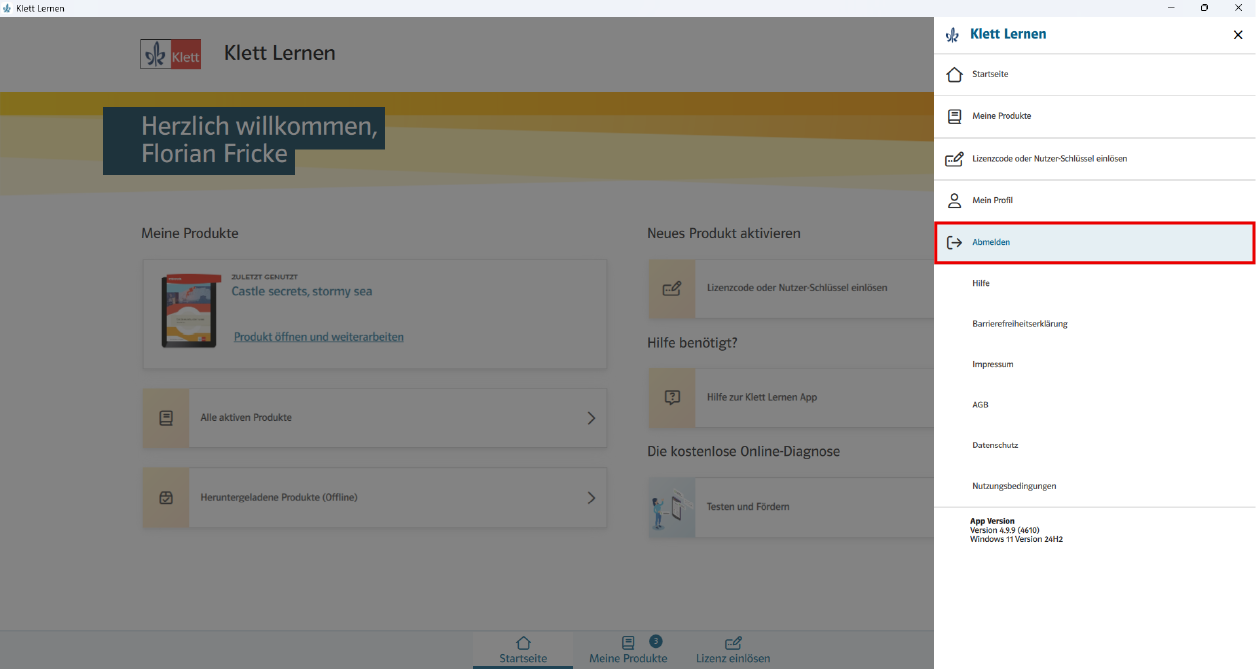Click the Mein Profil person icon
This screenshot has width=1256, height=669.
[954, 201]
